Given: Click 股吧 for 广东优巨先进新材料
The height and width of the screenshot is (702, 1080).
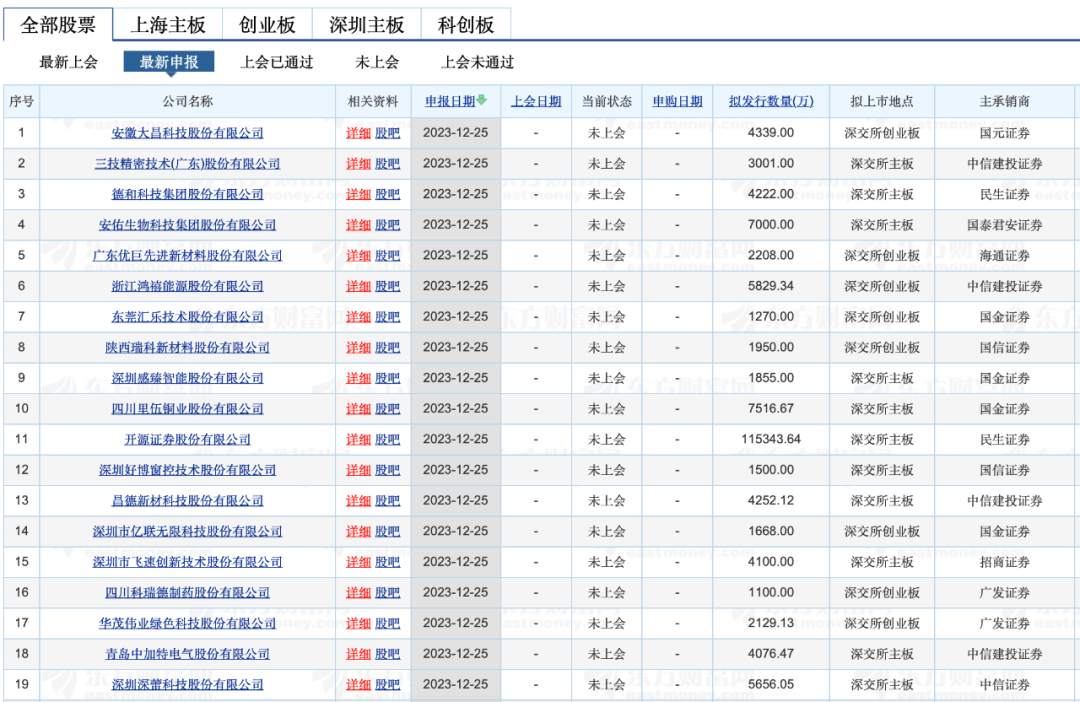Looking at the screenshot, I should pos(387,256).
